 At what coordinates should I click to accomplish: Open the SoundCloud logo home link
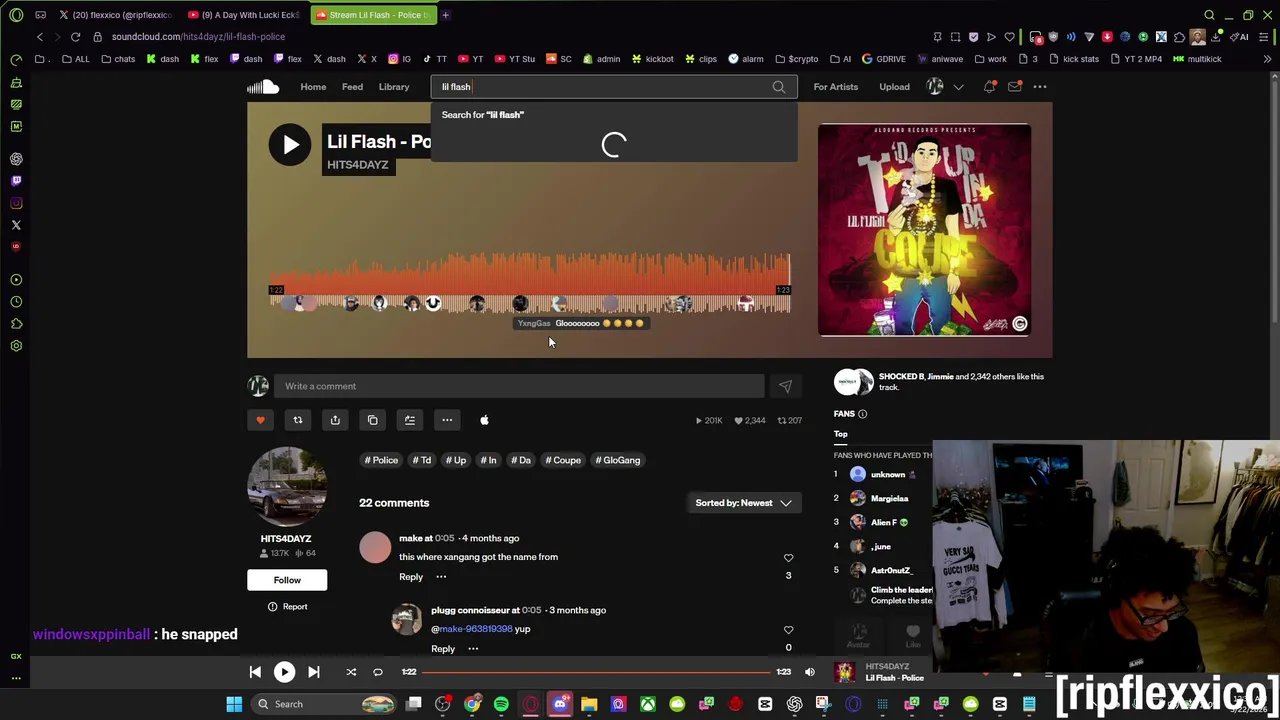point(263,87)
